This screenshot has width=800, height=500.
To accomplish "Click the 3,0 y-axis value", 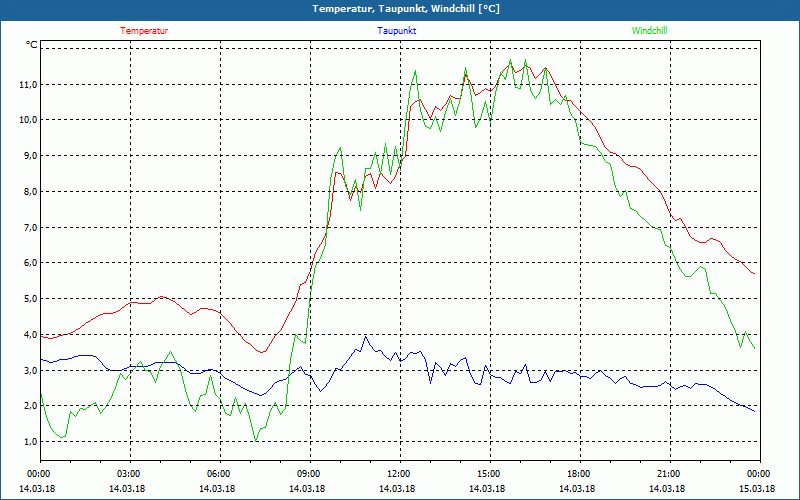I will point(30,370).
